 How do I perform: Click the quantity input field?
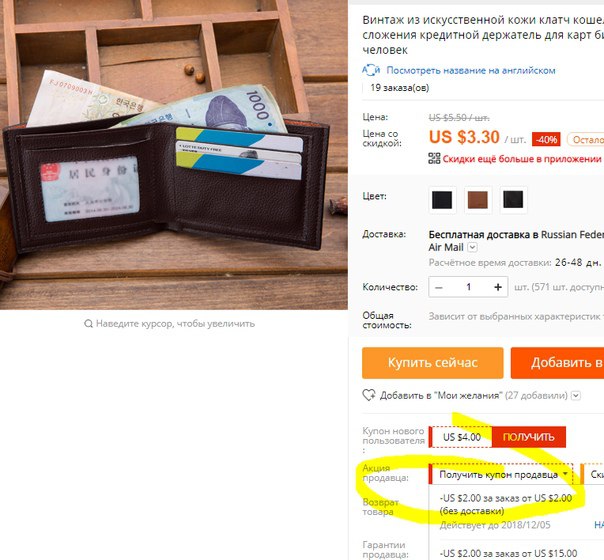point(468,287)
